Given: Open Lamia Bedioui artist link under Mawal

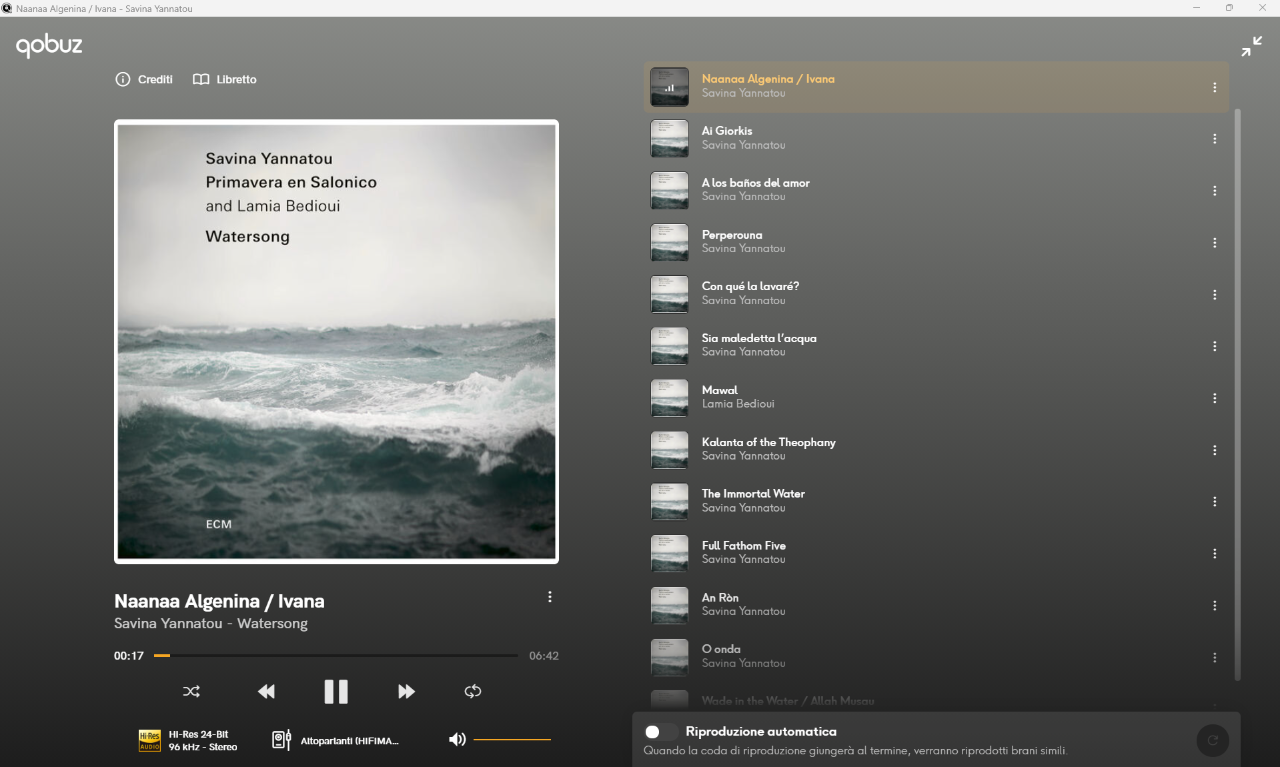Looking at the screenshot, I should click(738, 404).
